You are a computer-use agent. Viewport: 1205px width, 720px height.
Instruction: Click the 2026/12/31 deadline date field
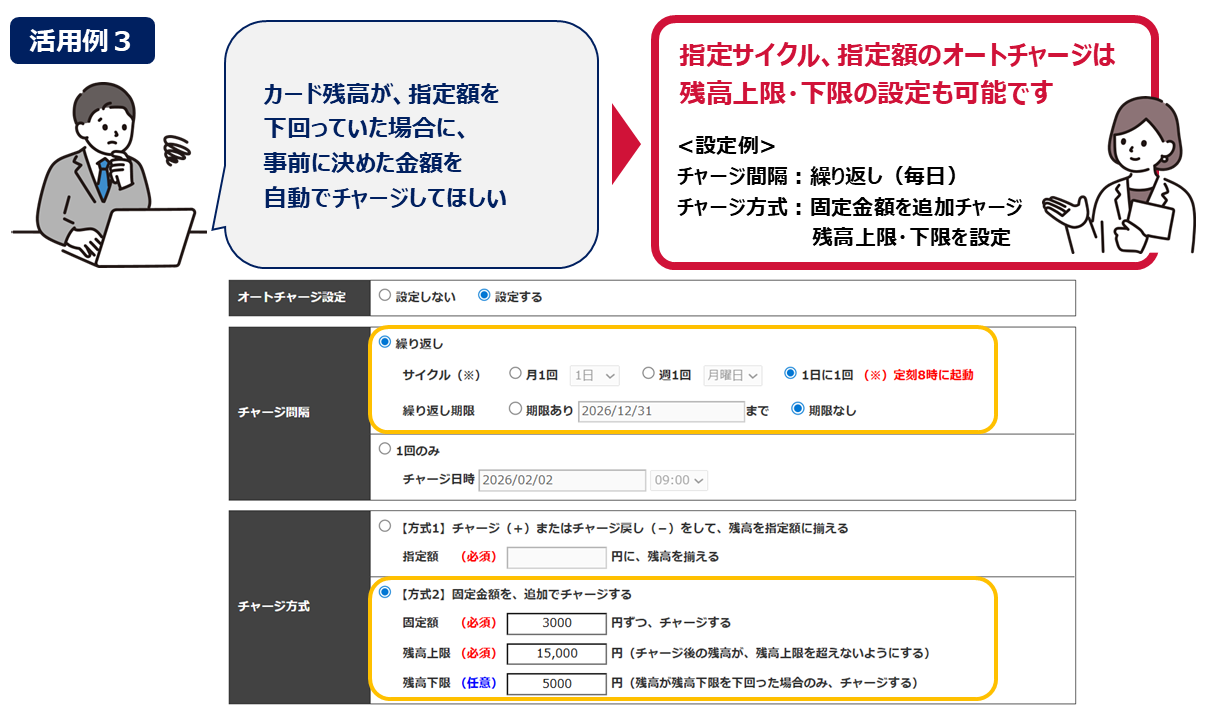[661, 411]
